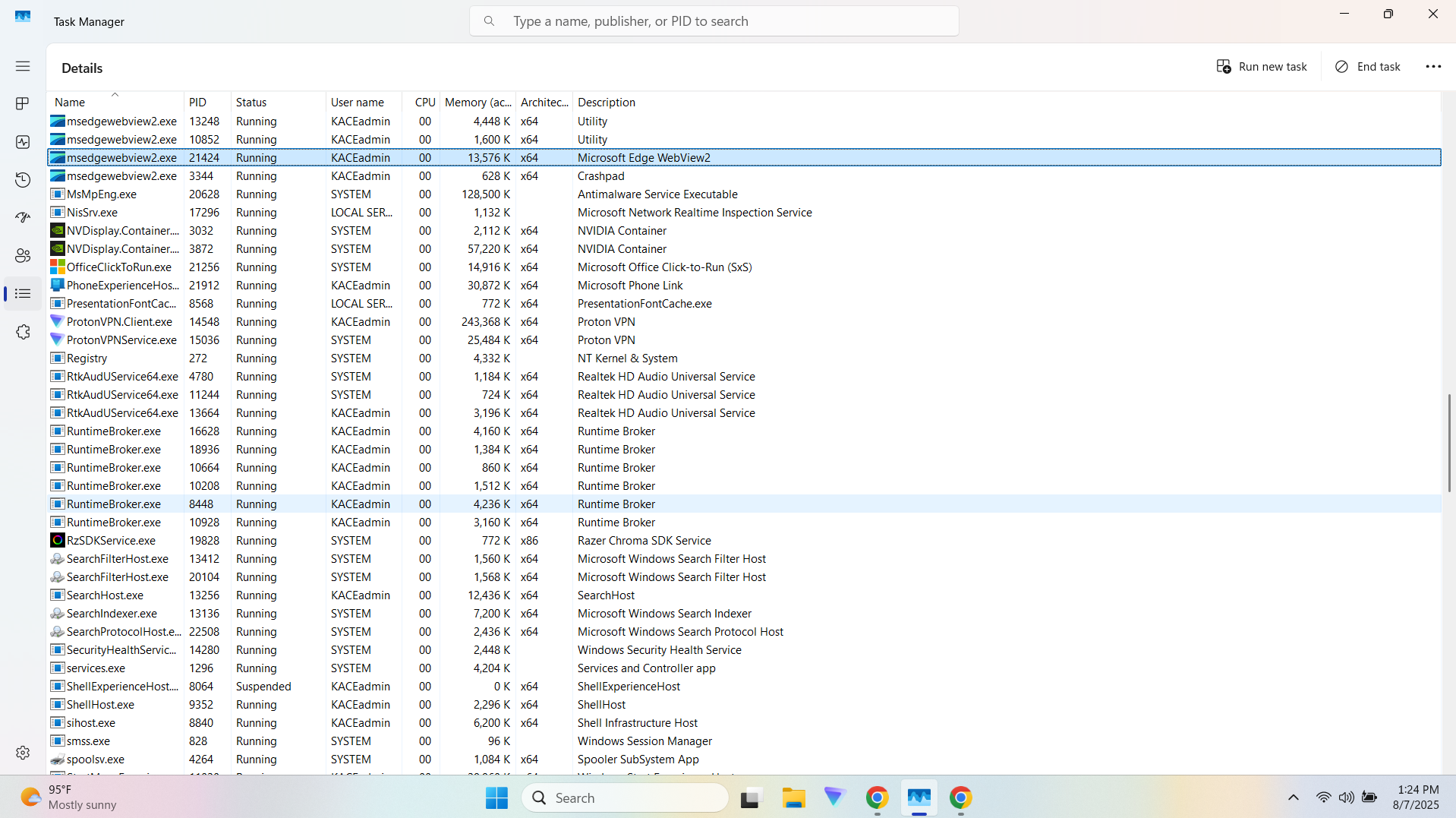The width and height of the screenshot is (1456, 818).
Task: Open File Explorer from the taskbar
Action: 793,797
